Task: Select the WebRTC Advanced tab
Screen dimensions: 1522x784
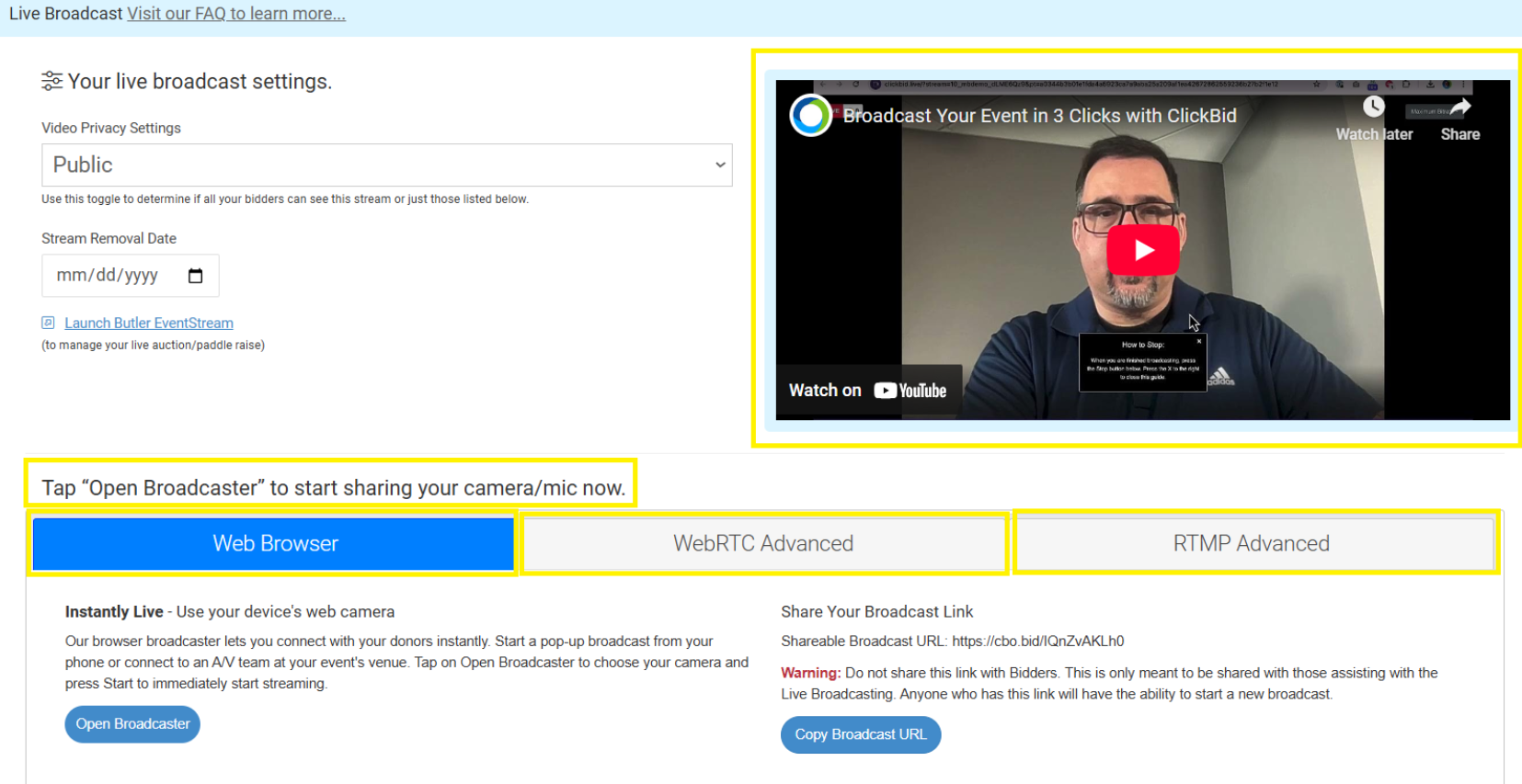Action: point(763,544)
